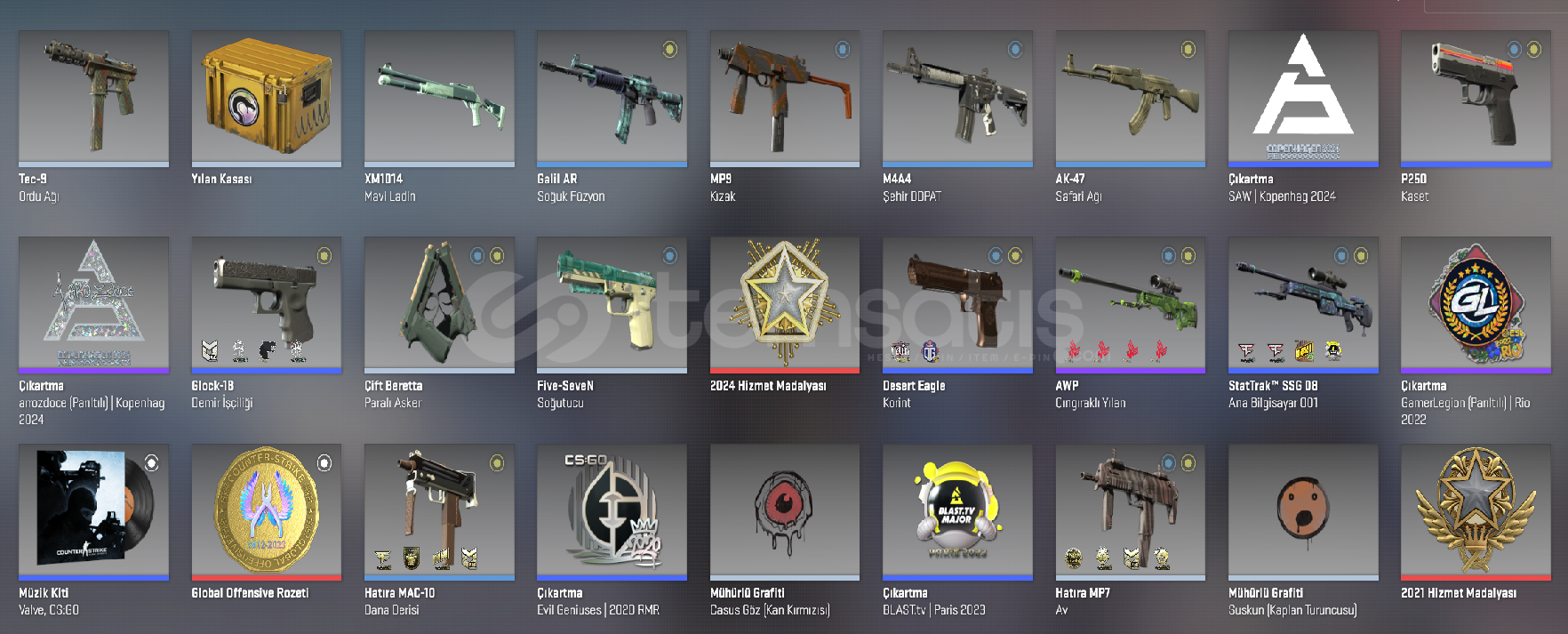The image size is (1568, 634).
Task: Open the Yılan Kasası case
Action: [x=266, y=99]
